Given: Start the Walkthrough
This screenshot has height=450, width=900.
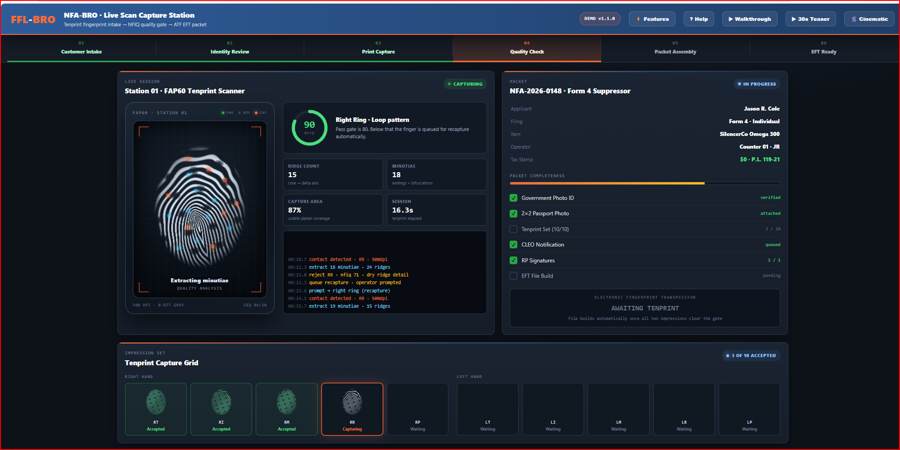Looking at the screenshot, I should tap(750, 19).
